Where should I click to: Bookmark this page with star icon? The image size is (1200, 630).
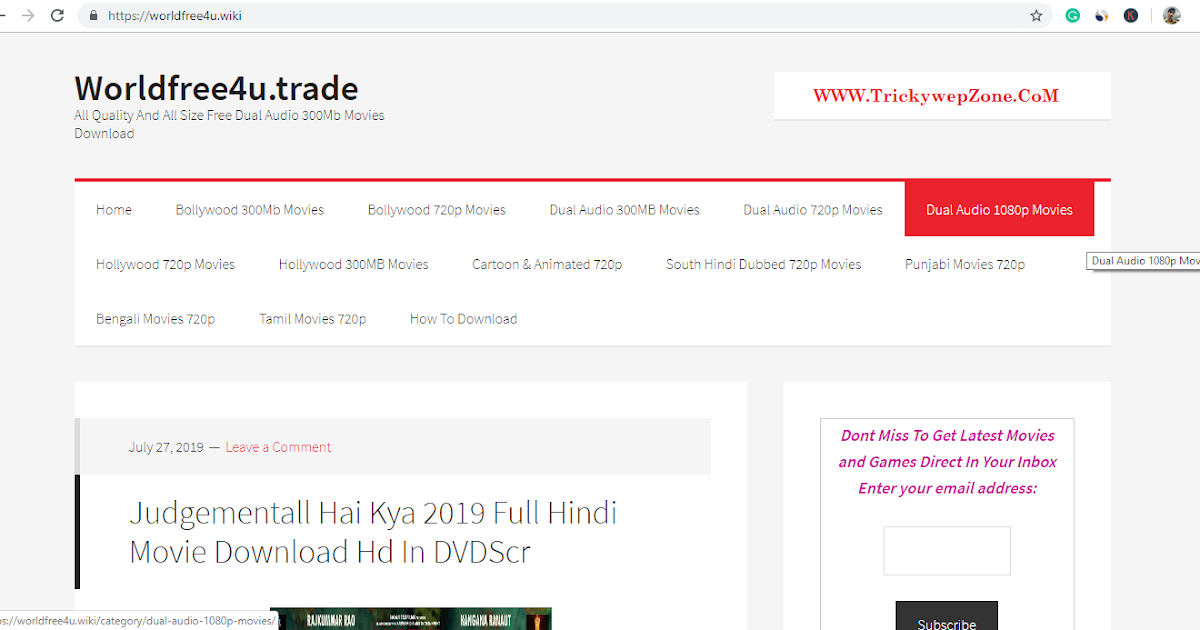click(1036, 16)
